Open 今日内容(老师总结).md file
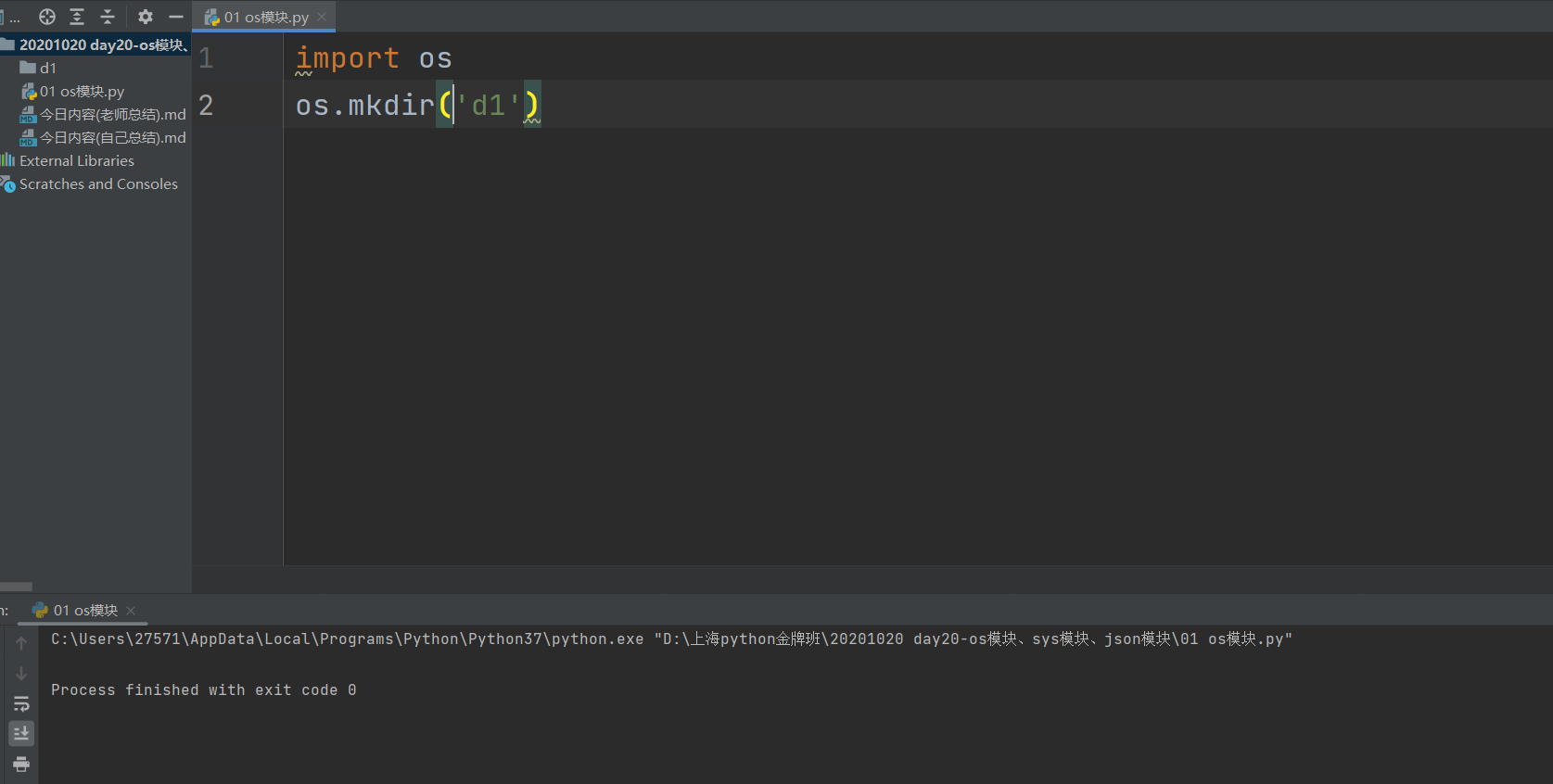The width and height of the screenshot is (1553, 784). pyautogui.click(x=113, y=114)
